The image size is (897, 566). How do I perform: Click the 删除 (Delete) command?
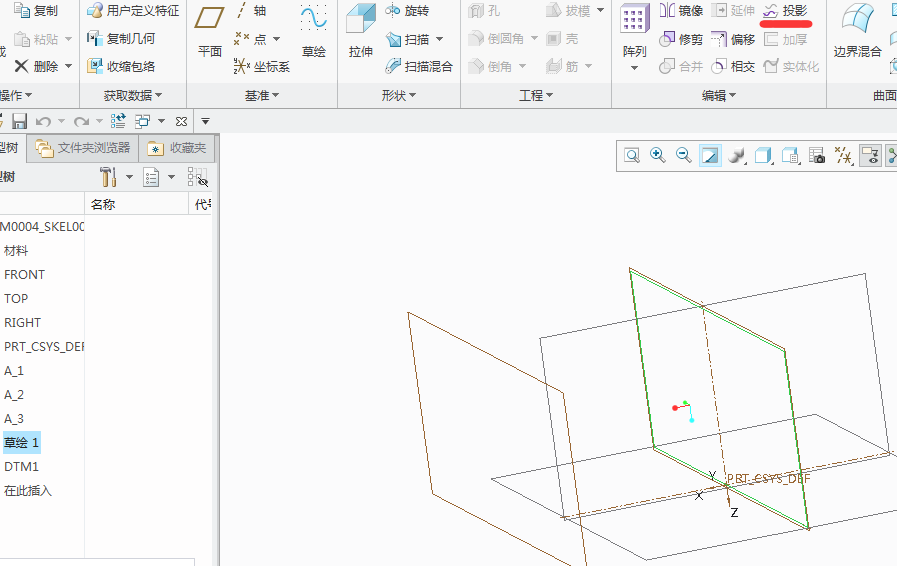coord(37,66)
